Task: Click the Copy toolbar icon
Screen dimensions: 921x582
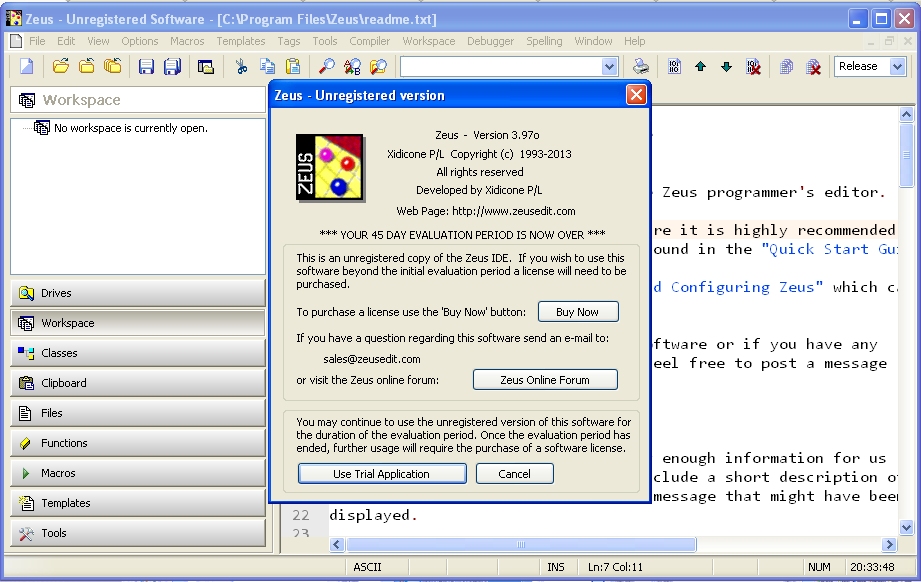Action: pyautogui.click(x=267, y=66)
